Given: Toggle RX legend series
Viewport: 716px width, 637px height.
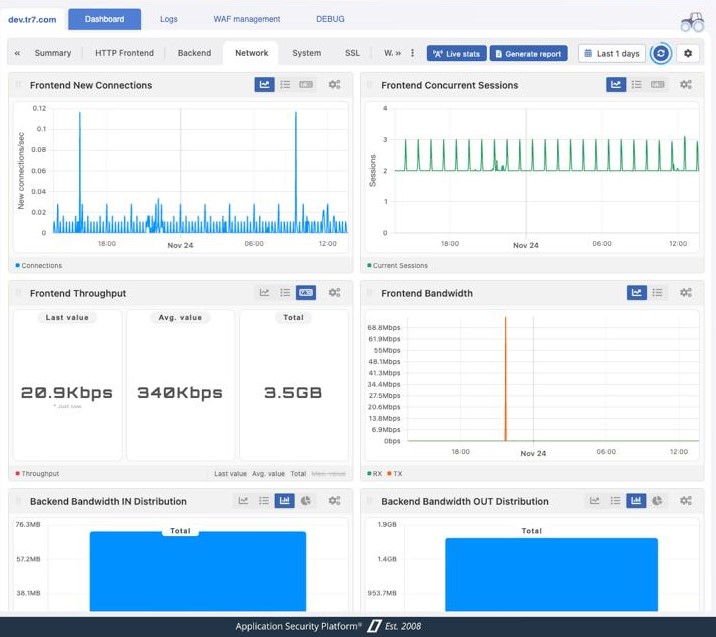Looking at the screenshot, I should click(x=374, y=474).
